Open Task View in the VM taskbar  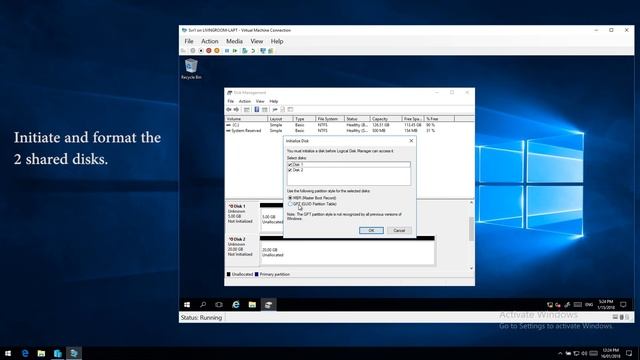click(x=219, y=304)
